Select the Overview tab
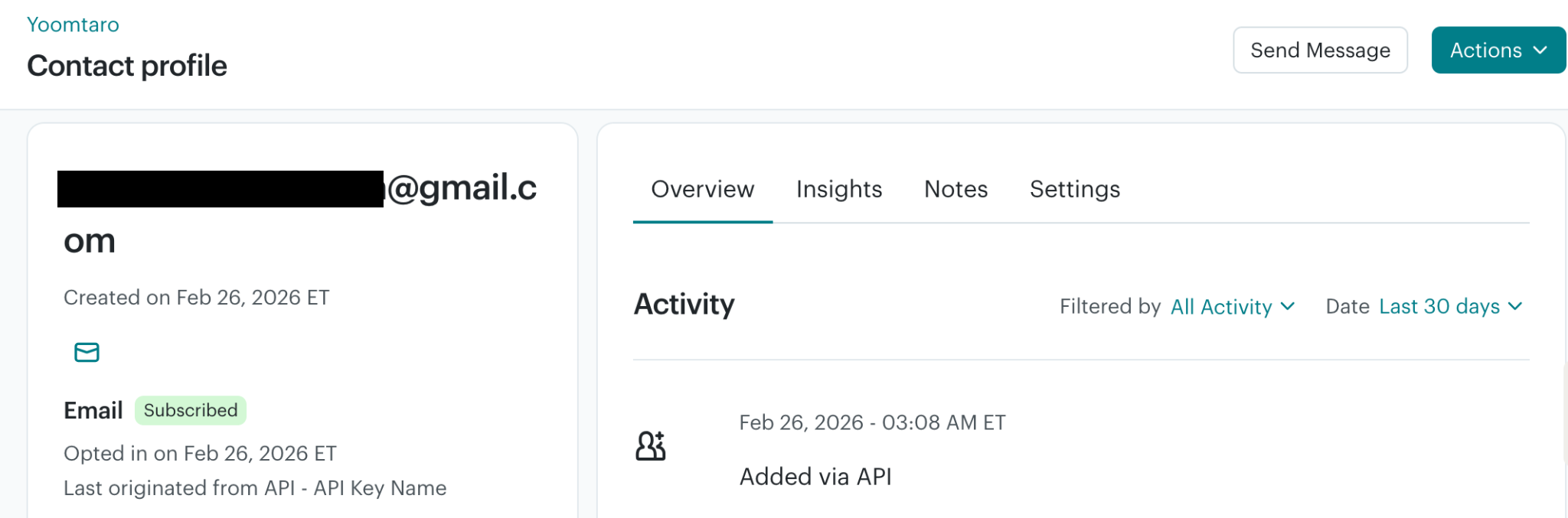This screenshot has width=1568, height=518. pyautogui.click(x=702, y=189)
